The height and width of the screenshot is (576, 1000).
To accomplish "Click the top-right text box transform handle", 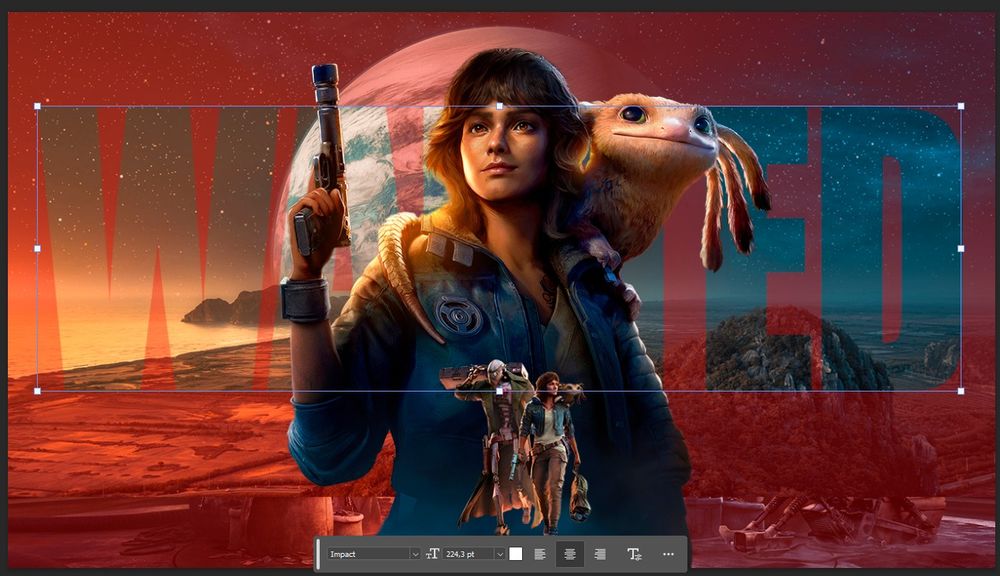I will coord(961,107).
